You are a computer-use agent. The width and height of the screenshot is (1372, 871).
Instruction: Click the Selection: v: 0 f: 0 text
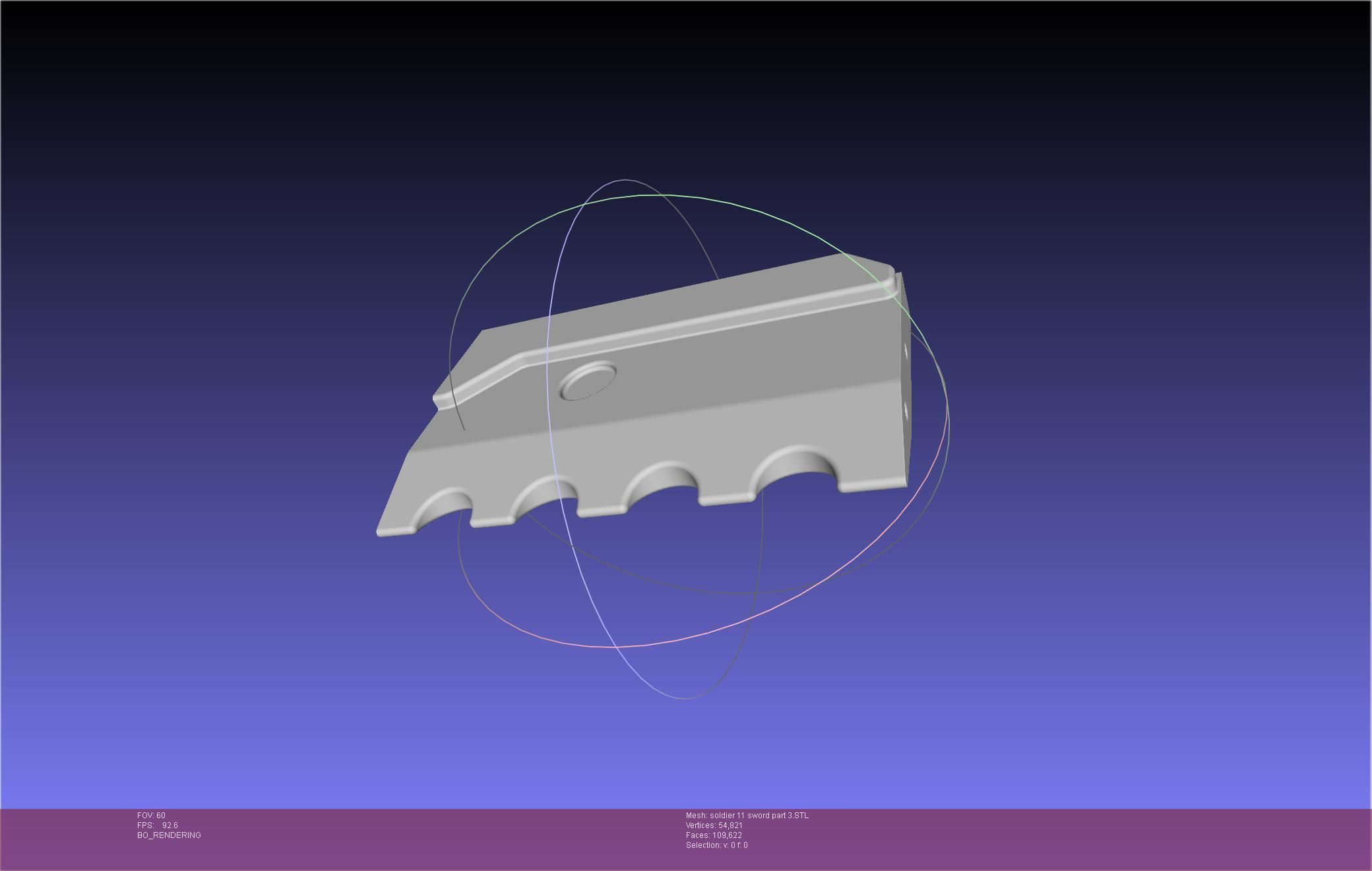pos(717,845)
